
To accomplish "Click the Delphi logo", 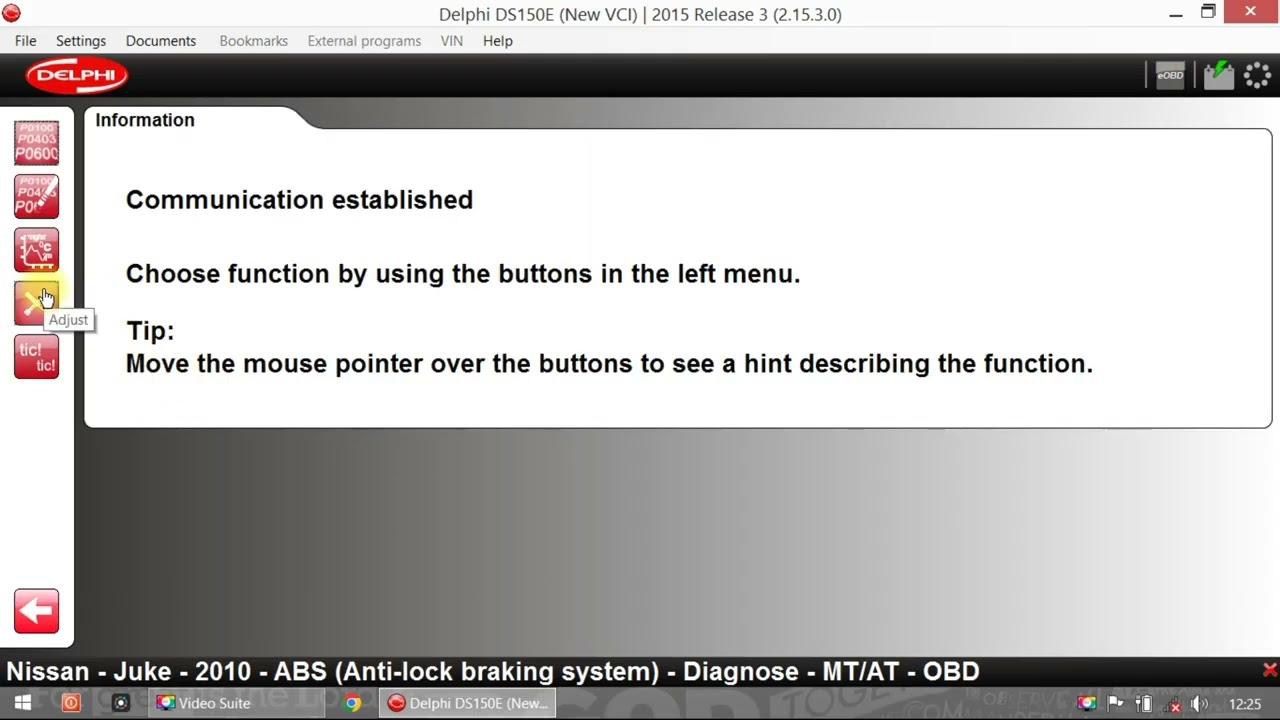I will [x=77, y=75].
